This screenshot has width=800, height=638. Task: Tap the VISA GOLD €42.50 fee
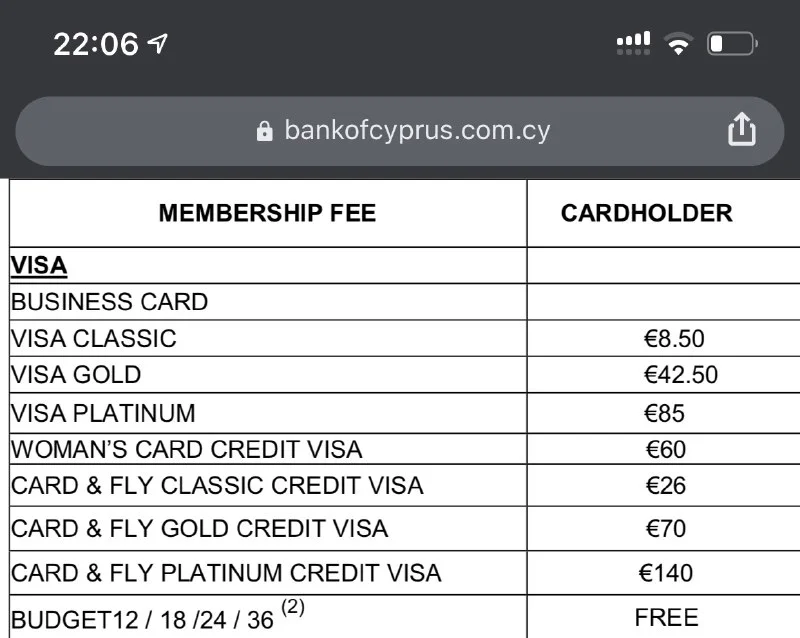681,376
